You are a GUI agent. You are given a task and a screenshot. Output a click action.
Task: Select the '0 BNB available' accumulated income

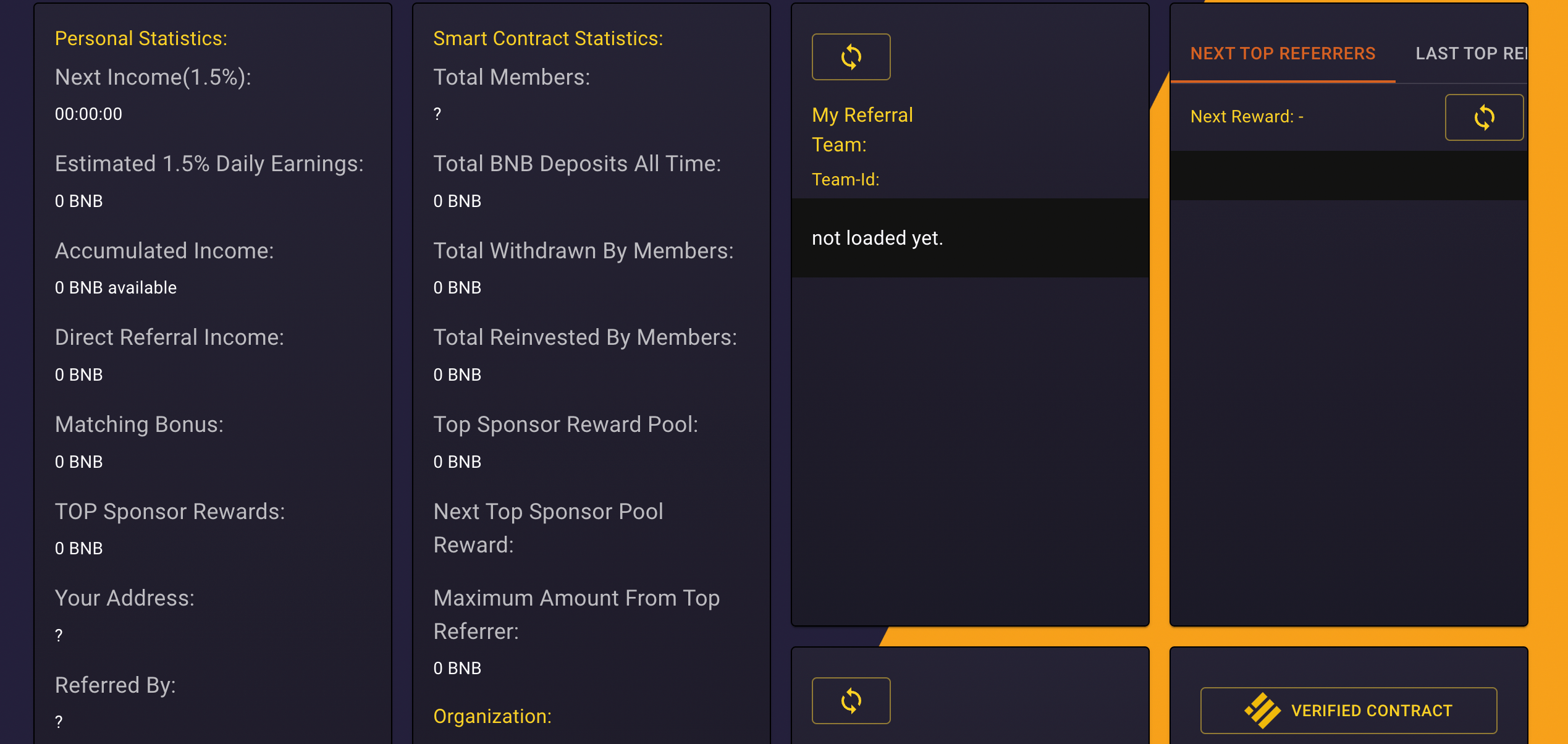(116, 287)
